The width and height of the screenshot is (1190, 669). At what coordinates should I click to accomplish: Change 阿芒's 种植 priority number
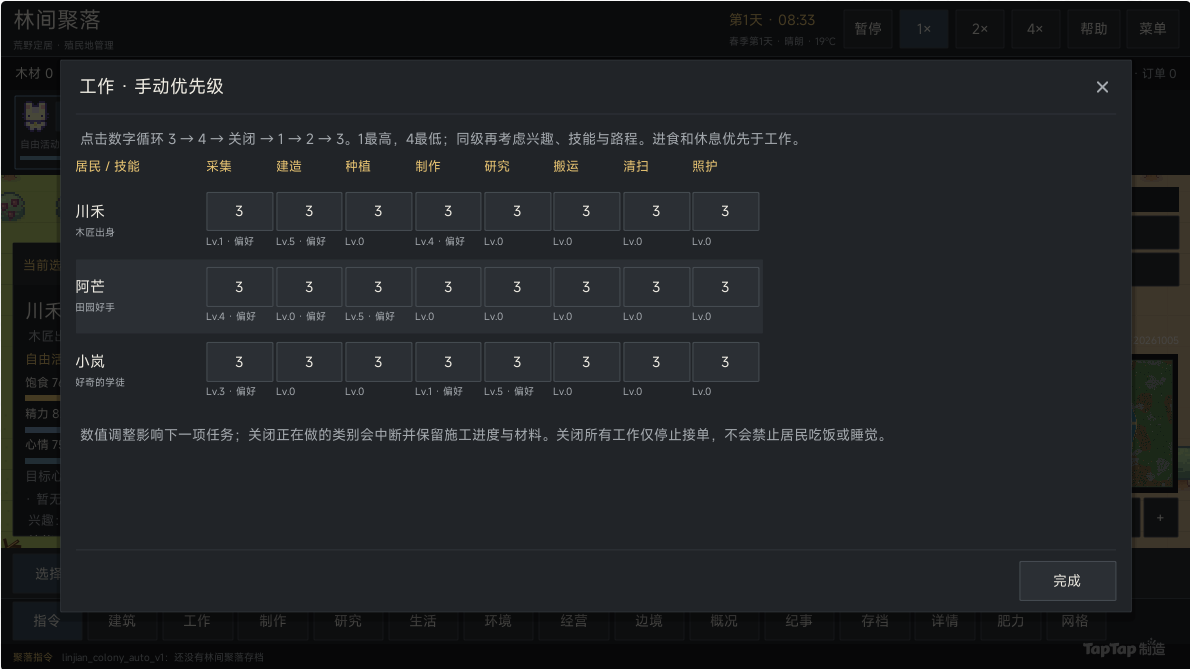tap(378, 287)
